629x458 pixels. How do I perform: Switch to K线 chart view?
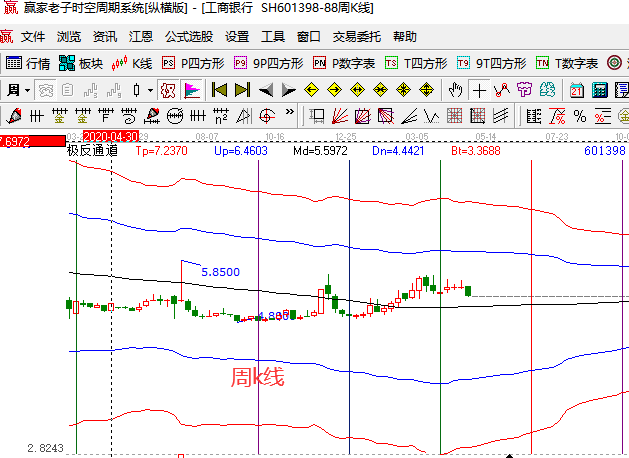(132, 63)
